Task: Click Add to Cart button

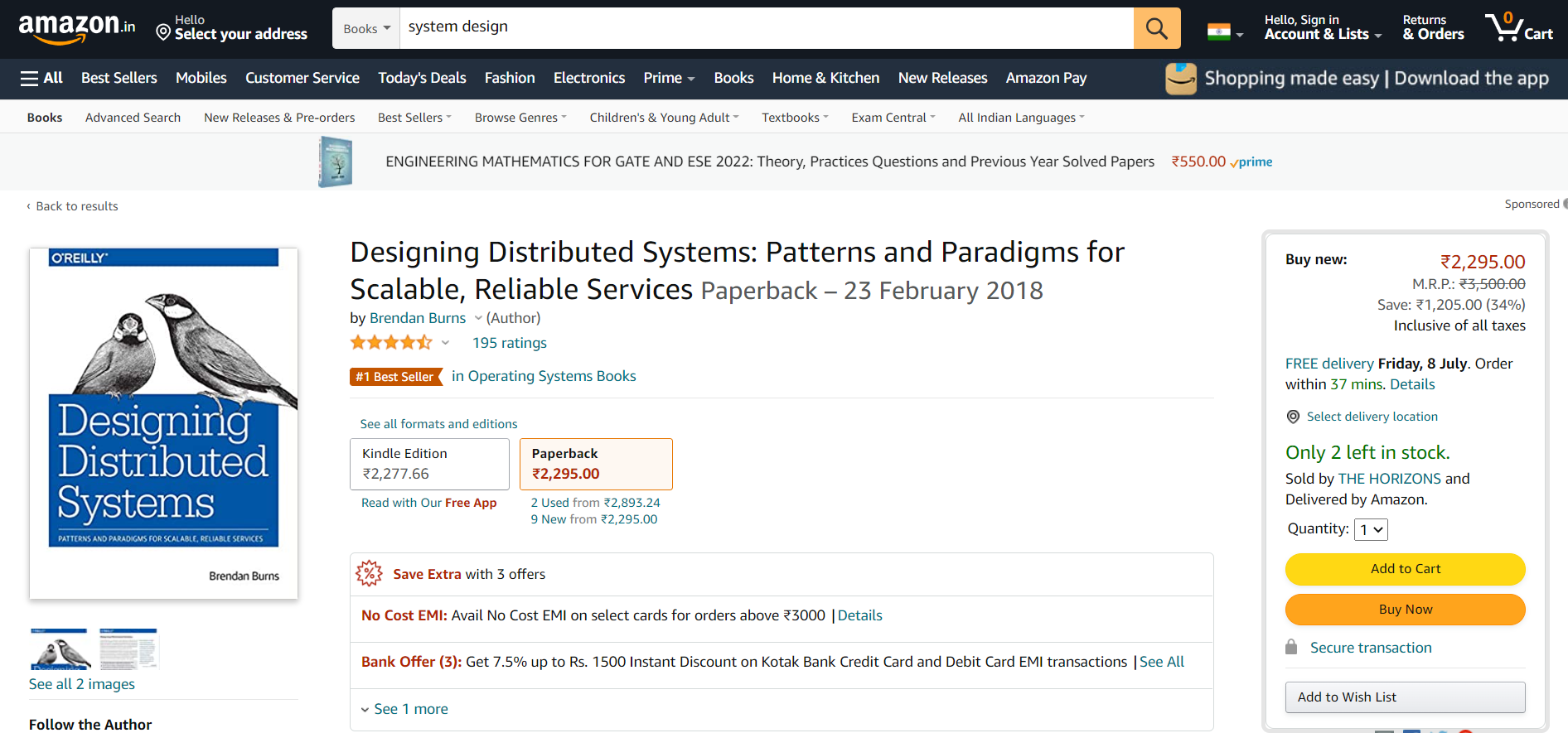Action: pos(1405,569)
